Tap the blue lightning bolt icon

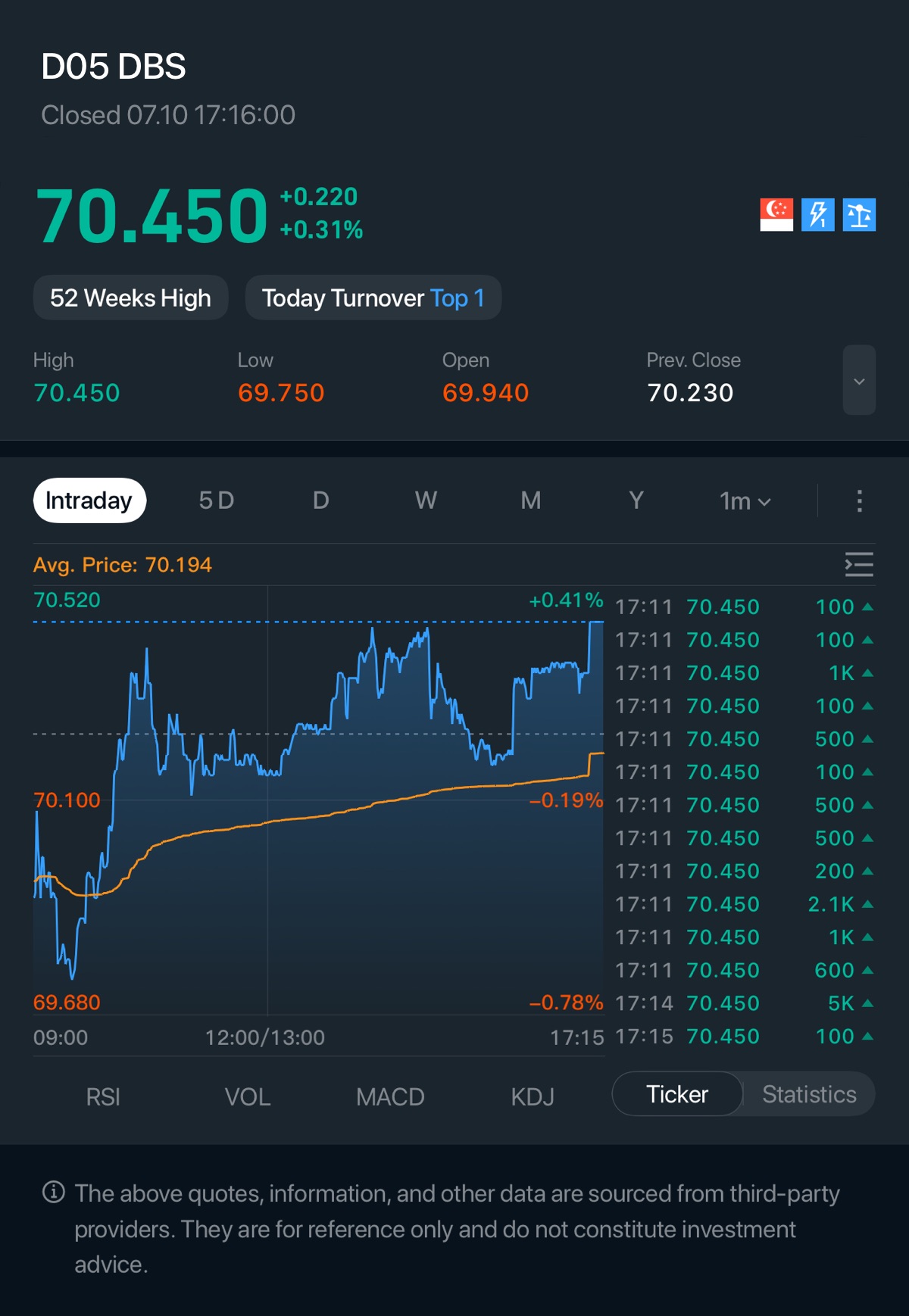pyautogui.click(x=818, y=214)
